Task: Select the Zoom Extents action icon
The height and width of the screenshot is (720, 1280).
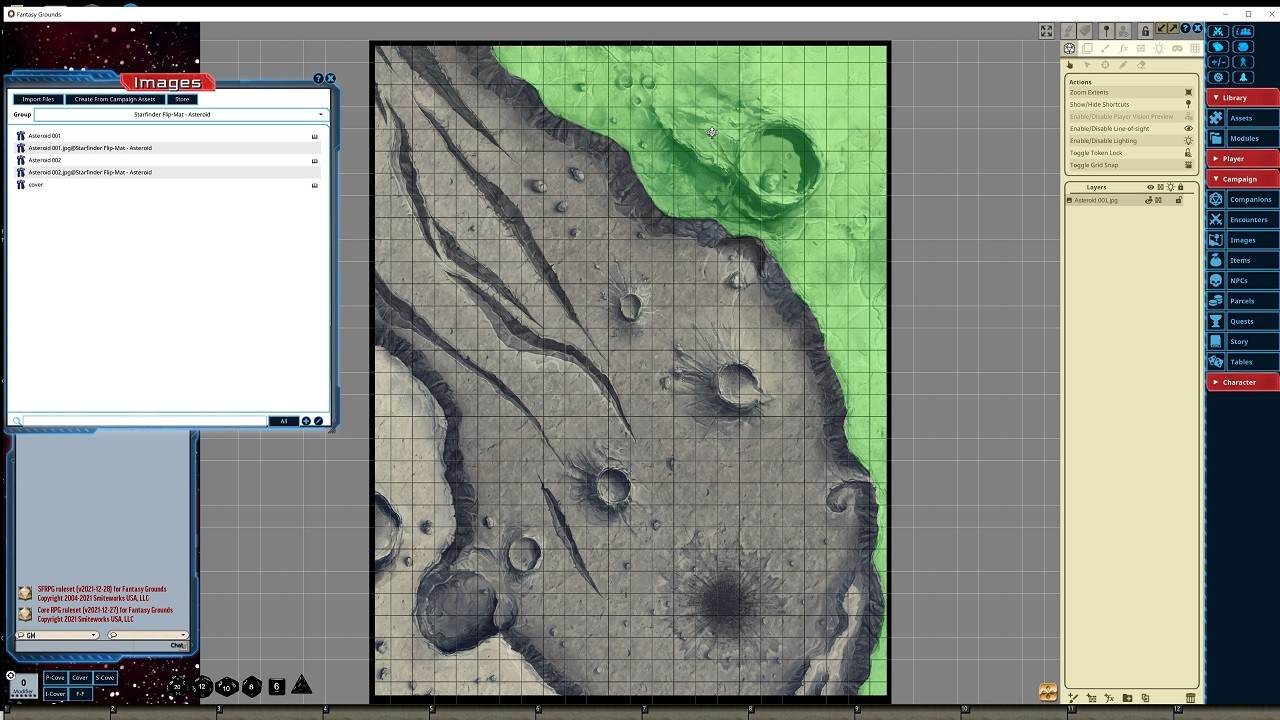Action: [1190, 92]
